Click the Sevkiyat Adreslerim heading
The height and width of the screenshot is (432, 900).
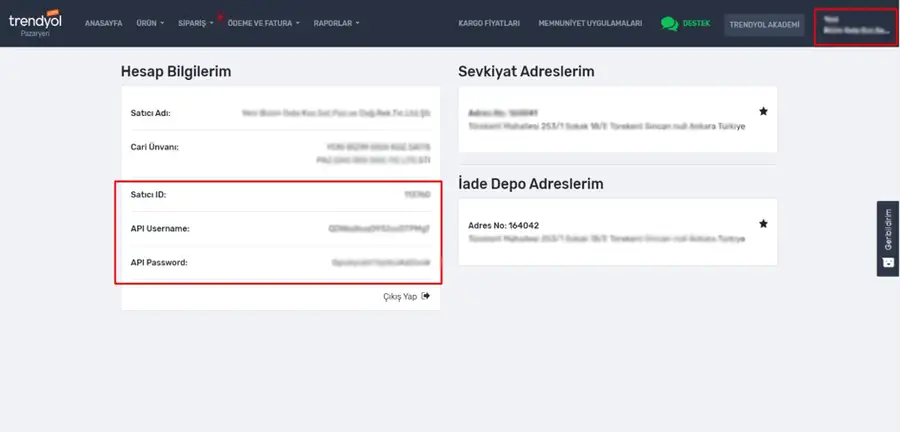click(526, 72)
